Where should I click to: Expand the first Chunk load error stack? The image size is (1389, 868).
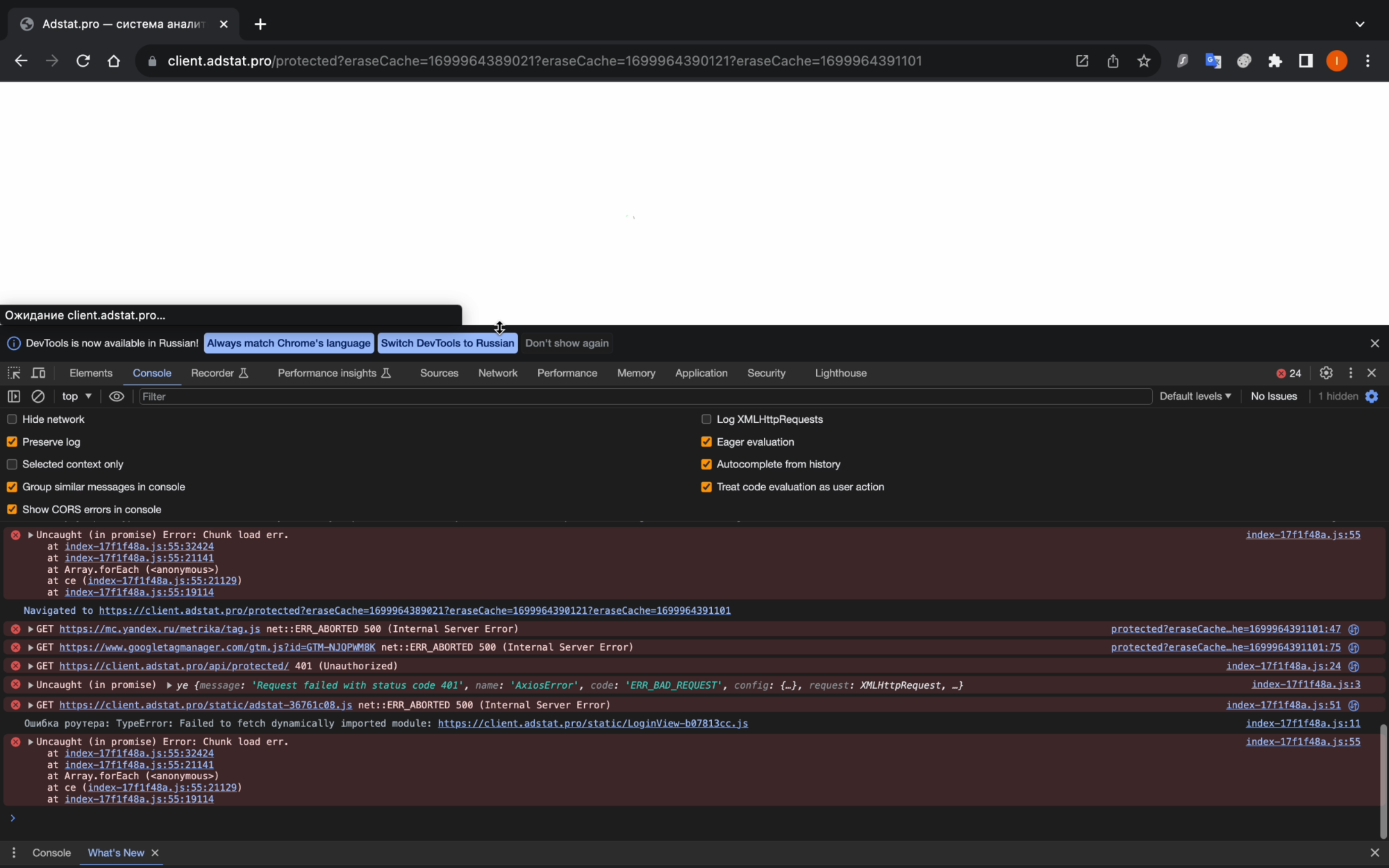click(x=31, y=535)
